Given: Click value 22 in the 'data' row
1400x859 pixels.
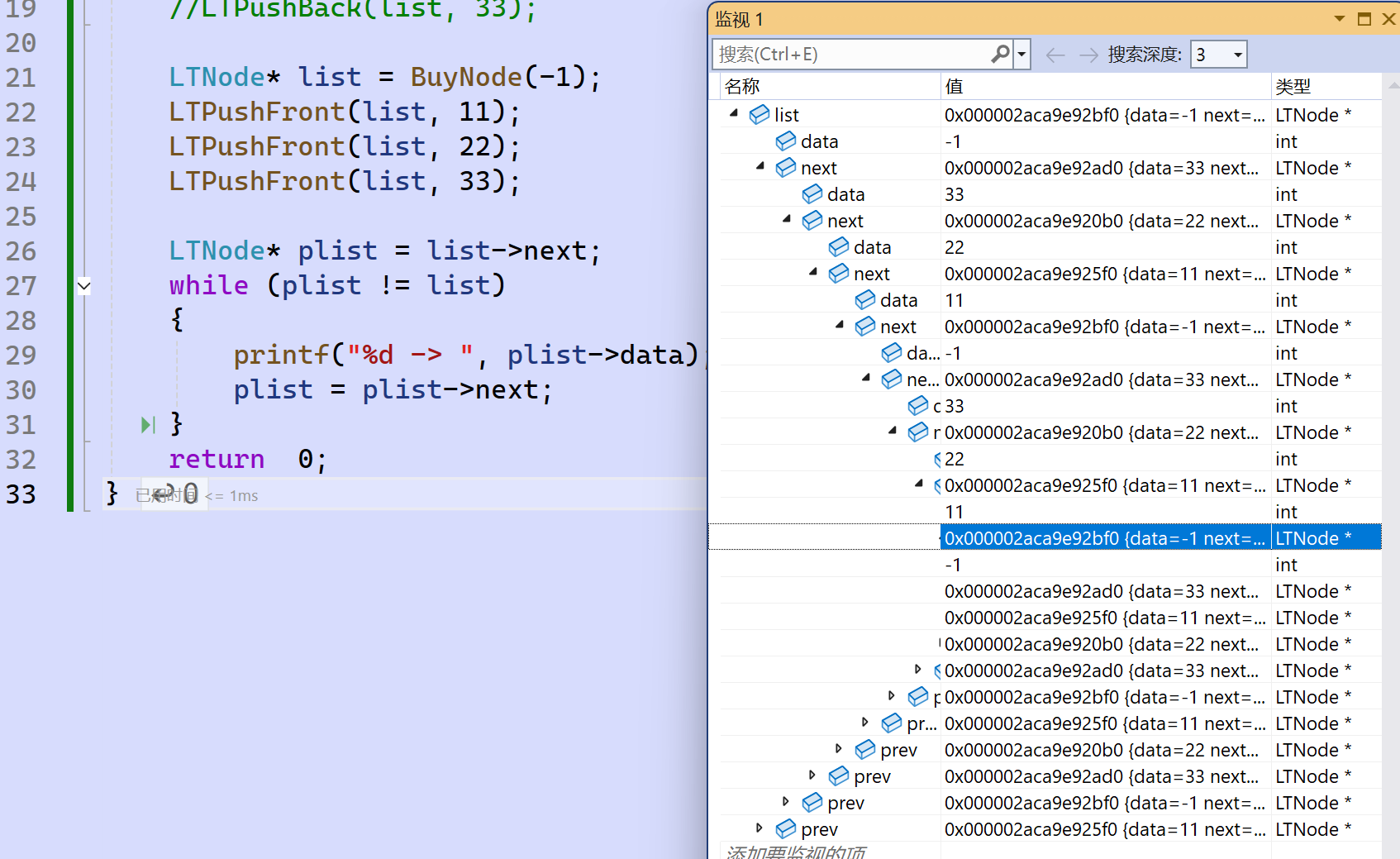Looking at the screenshot, I should pyautogui.click(x=955, y=247).
